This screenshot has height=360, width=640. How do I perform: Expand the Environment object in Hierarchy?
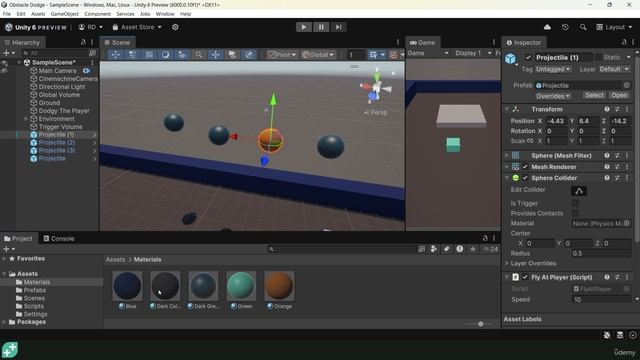pos(26,119)
